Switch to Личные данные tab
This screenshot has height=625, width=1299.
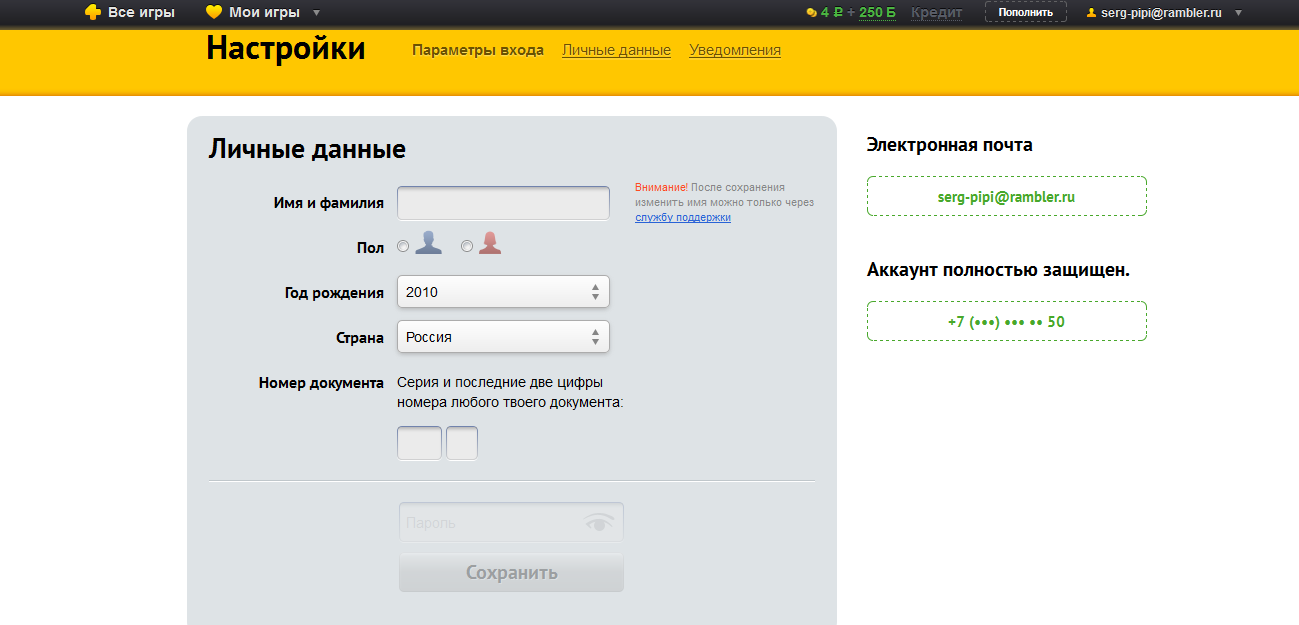(616, 50)
